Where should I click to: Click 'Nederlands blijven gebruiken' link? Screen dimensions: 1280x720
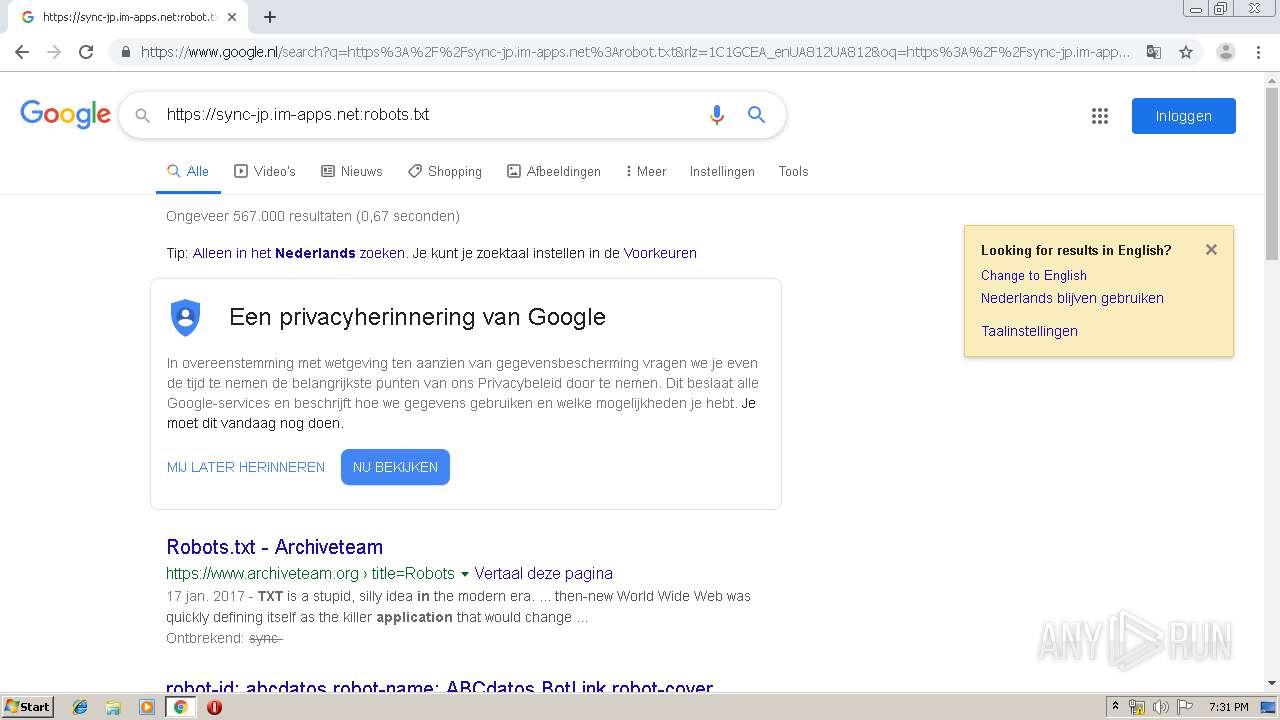pyautogui.click(x=1072, y=298)
